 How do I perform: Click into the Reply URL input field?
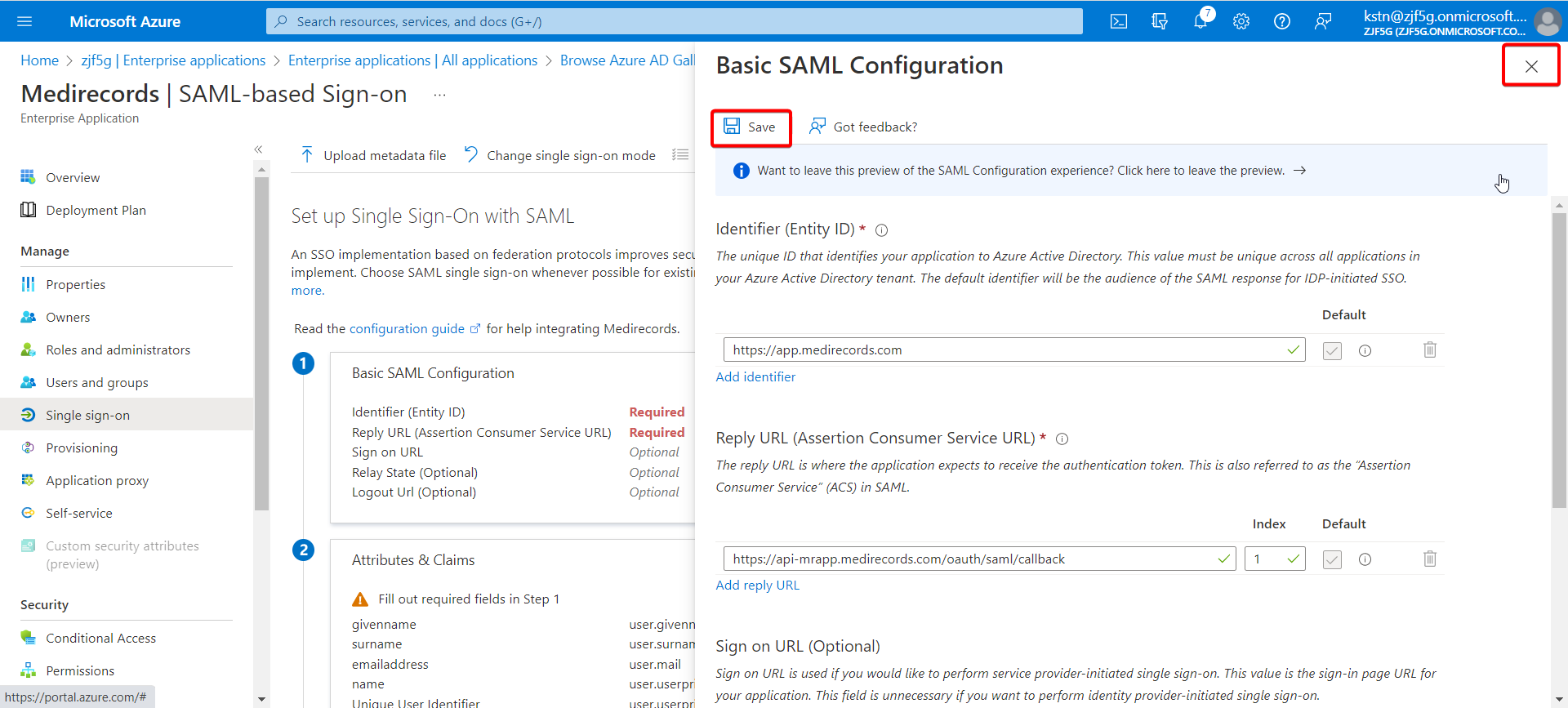[x=979, y=559]
